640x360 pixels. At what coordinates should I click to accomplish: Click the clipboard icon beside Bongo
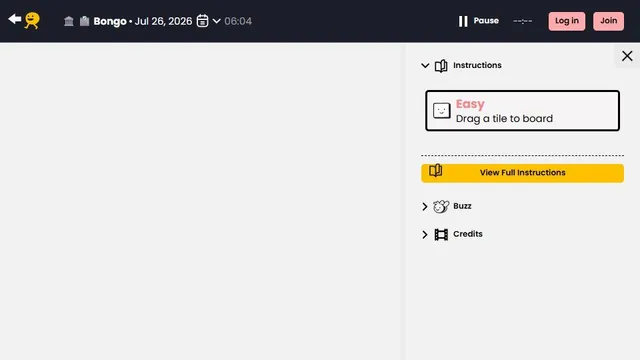(x=84, y=21)
